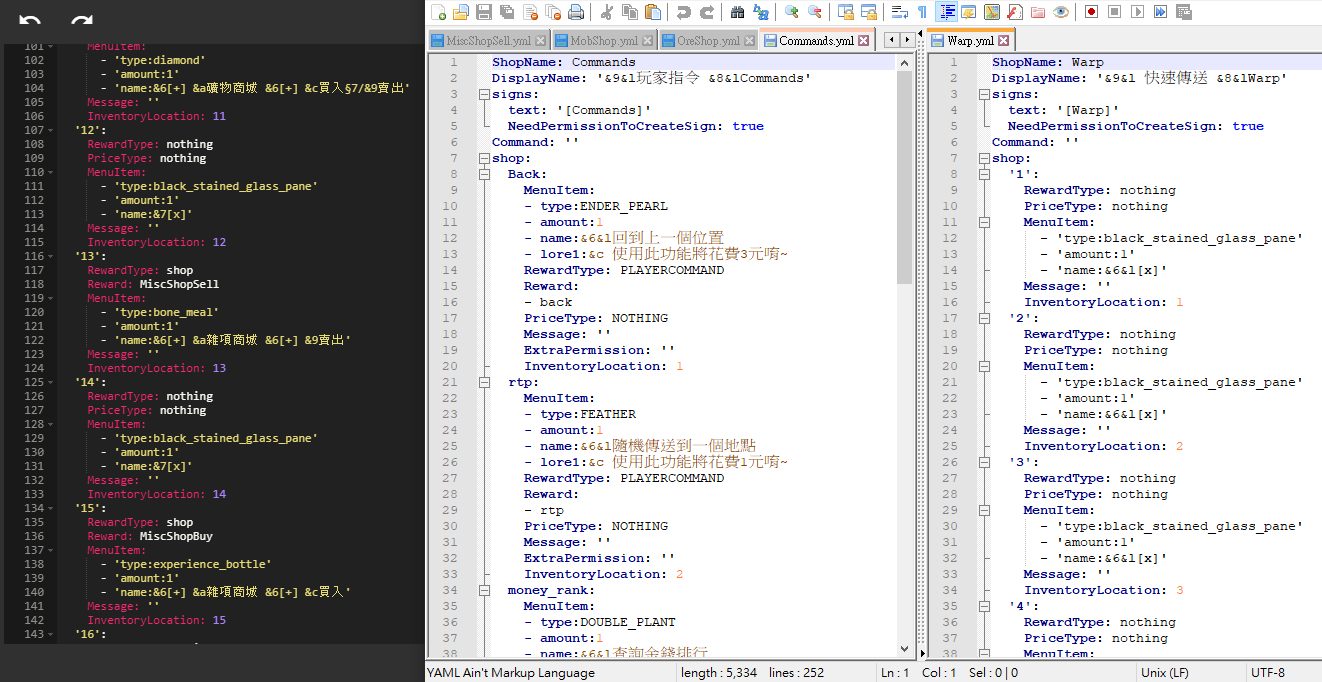Cut selection with scissors icon

coord(606,12)
